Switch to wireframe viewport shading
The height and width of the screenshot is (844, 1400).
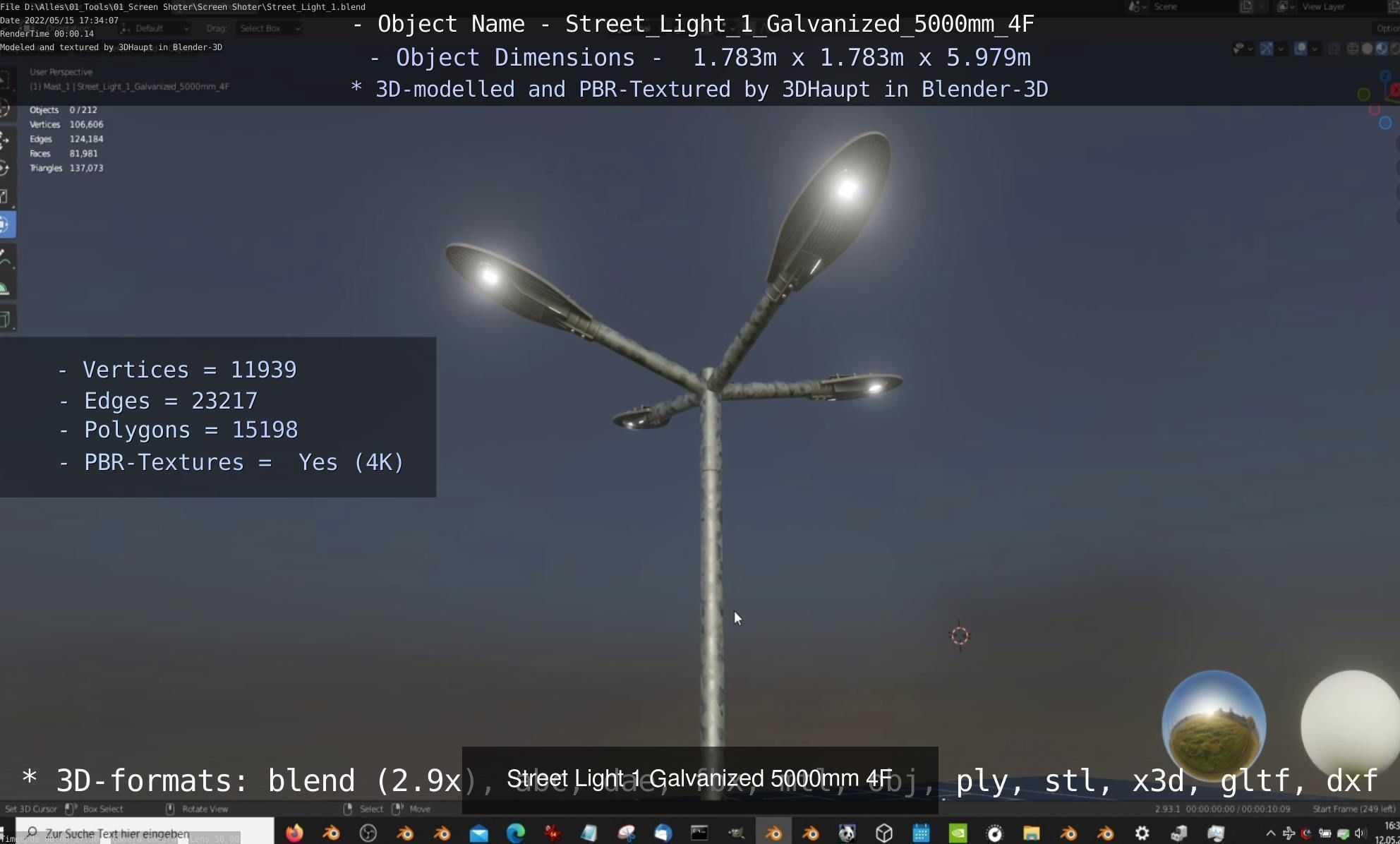pos(1352,49)
